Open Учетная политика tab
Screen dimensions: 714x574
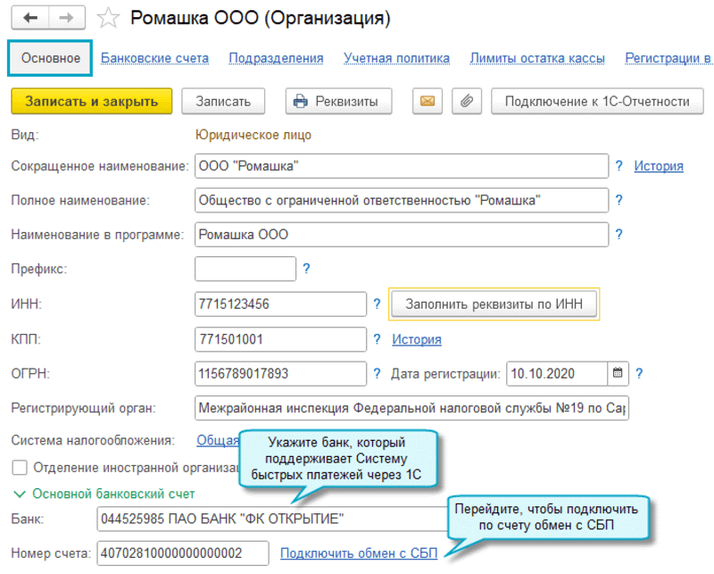(396, 58)
